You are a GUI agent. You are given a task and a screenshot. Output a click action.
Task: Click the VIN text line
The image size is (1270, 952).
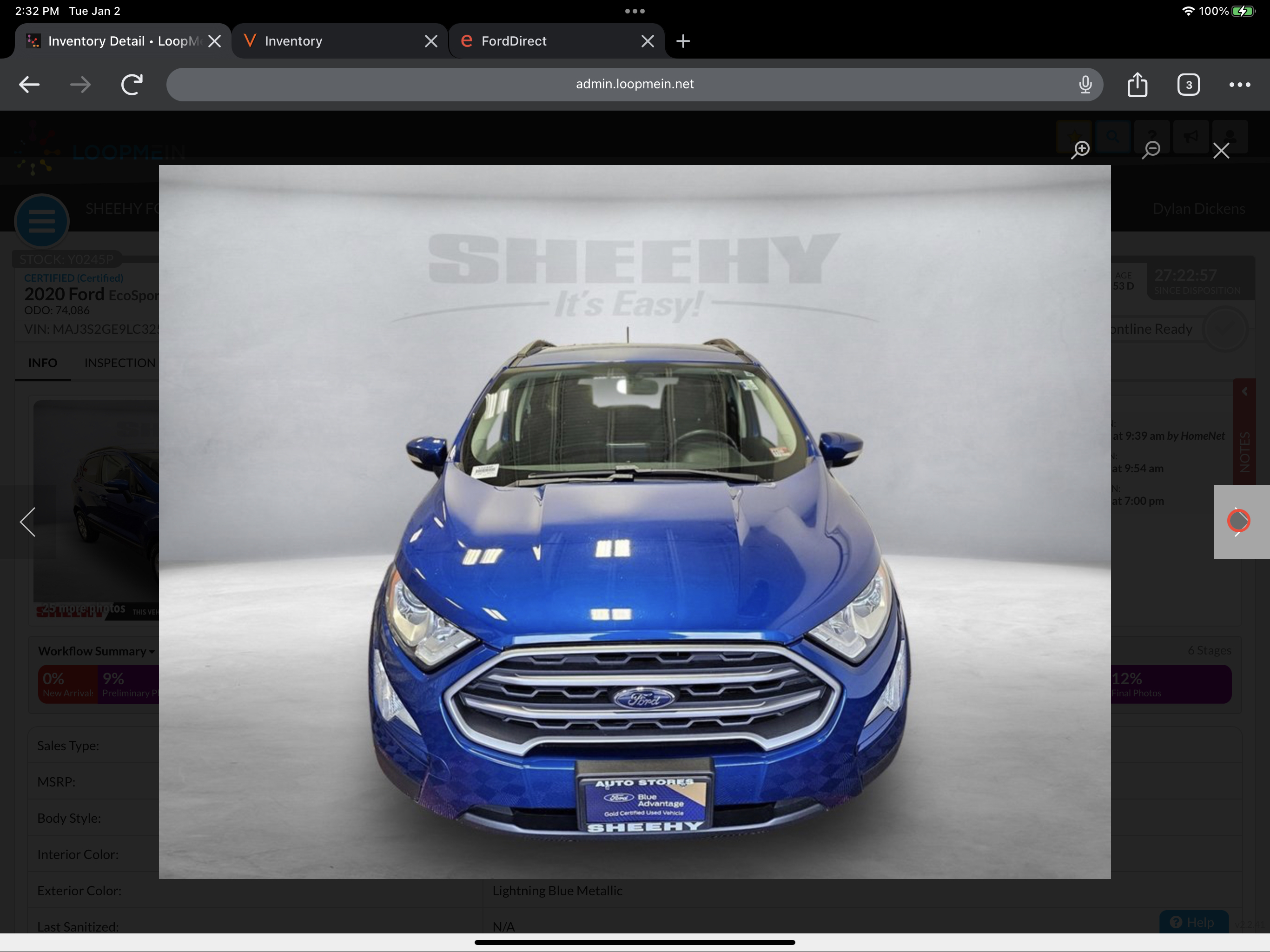point(91,329)
